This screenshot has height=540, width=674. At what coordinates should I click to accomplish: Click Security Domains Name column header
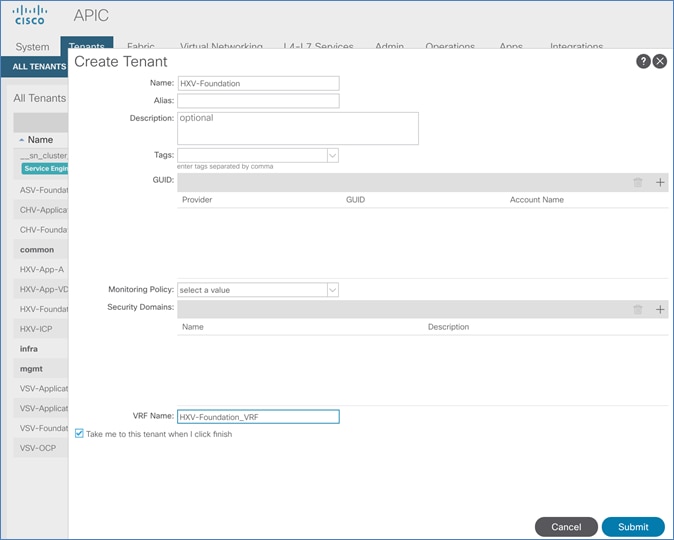tap(193, 327)
